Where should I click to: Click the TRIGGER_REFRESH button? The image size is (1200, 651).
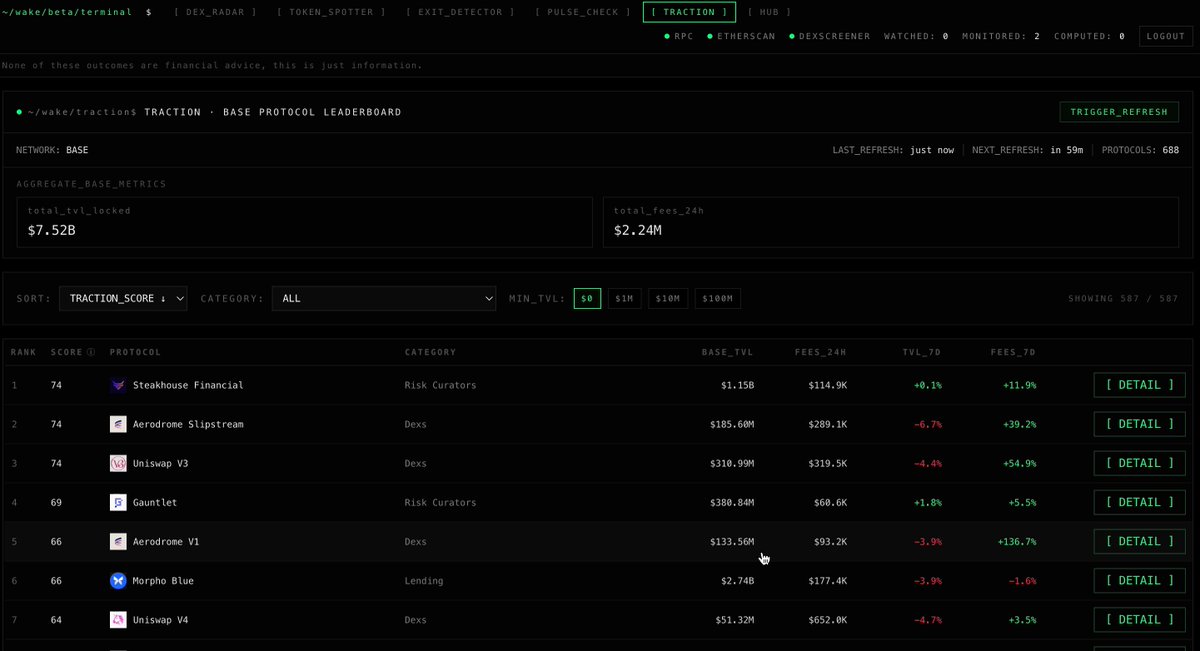1119,112
